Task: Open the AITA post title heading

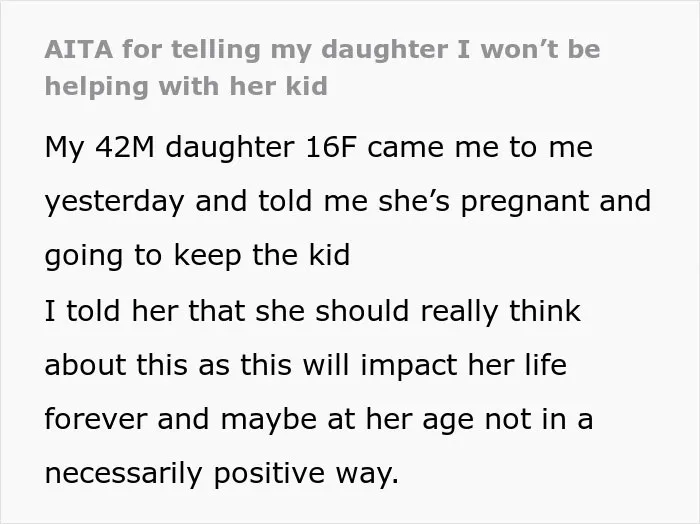Action: click(x=322, y=67)
